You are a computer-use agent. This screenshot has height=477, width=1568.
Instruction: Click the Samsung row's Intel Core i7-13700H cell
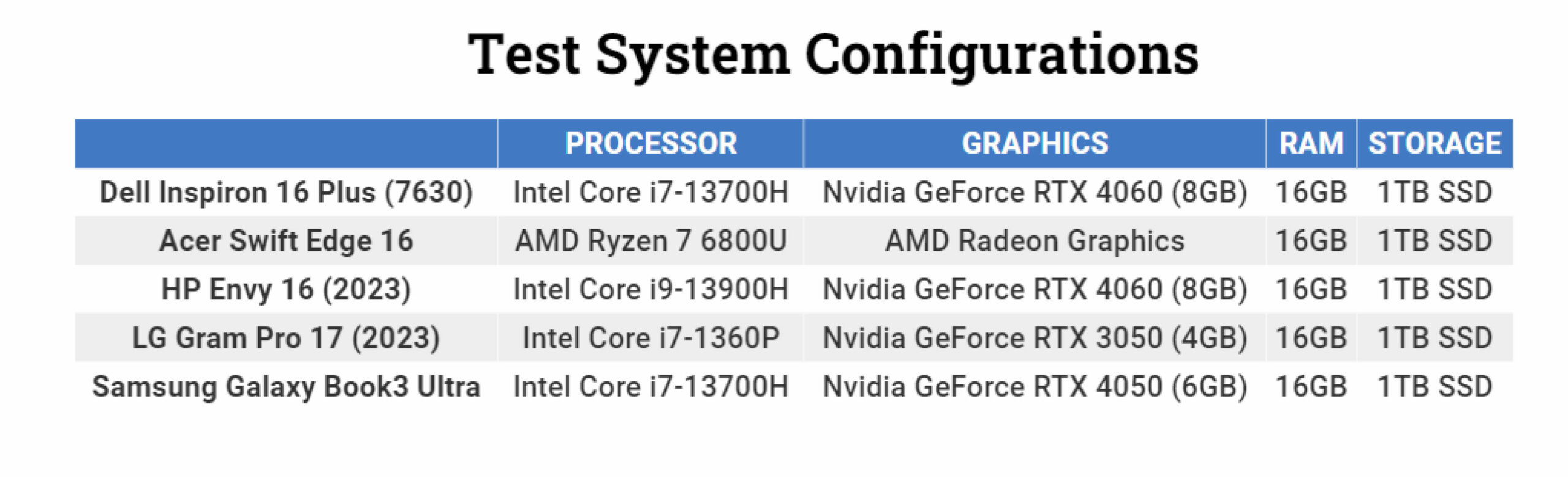(x=650, y=386)
